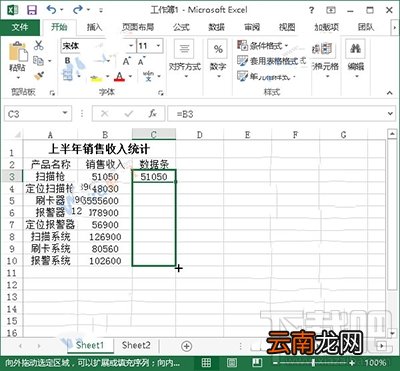Apply the red font color A icon
The image size is (400, 371).
(x=119, y=77)
